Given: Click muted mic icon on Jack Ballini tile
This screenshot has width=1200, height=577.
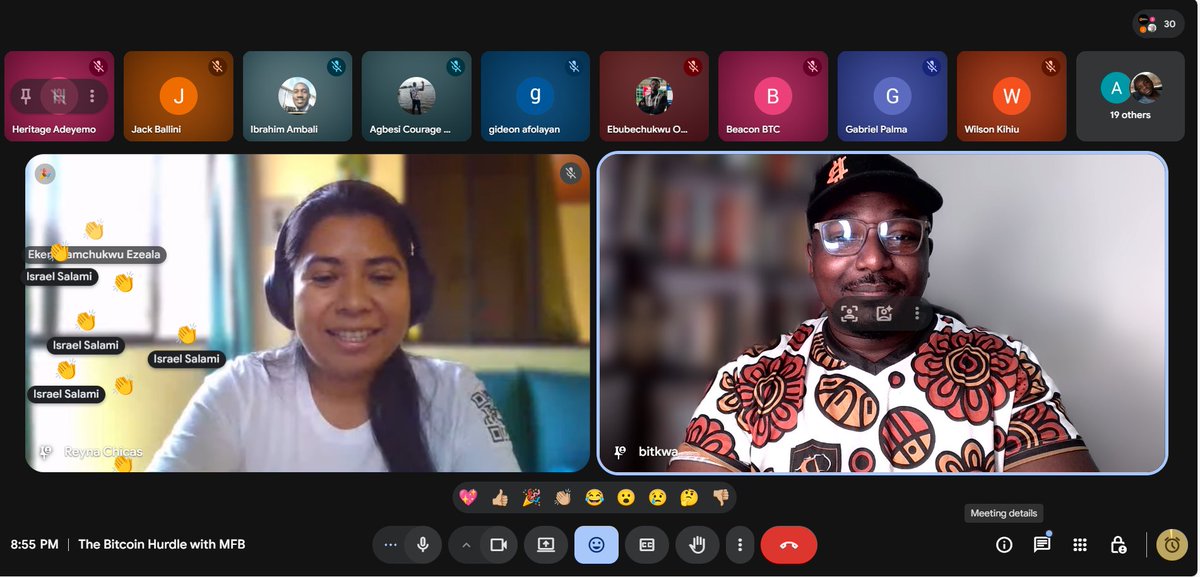Looking at the screenshot, I should click(x=217, y=67).
